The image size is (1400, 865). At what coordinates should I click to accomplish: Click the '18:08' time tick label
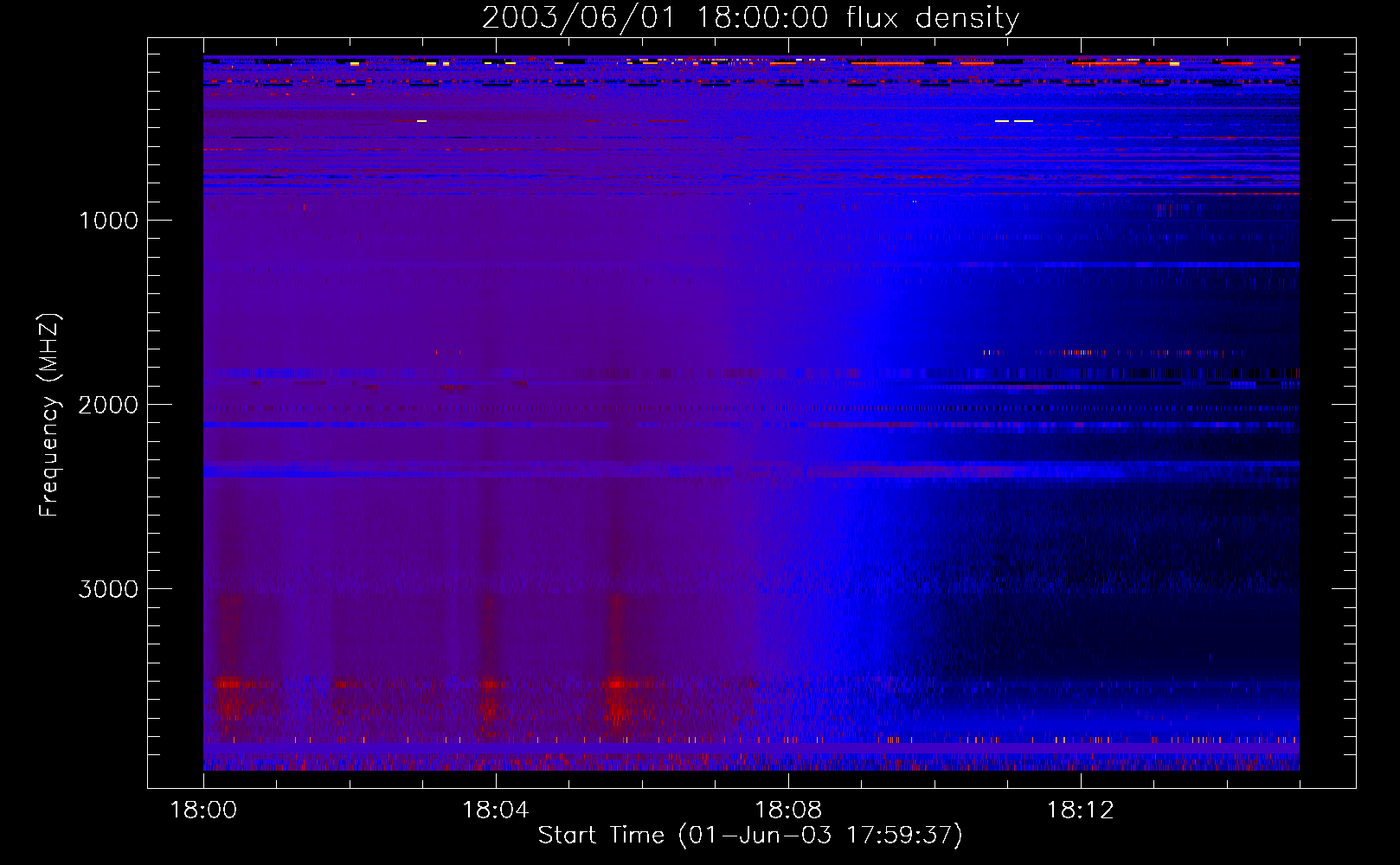[787, 811]
